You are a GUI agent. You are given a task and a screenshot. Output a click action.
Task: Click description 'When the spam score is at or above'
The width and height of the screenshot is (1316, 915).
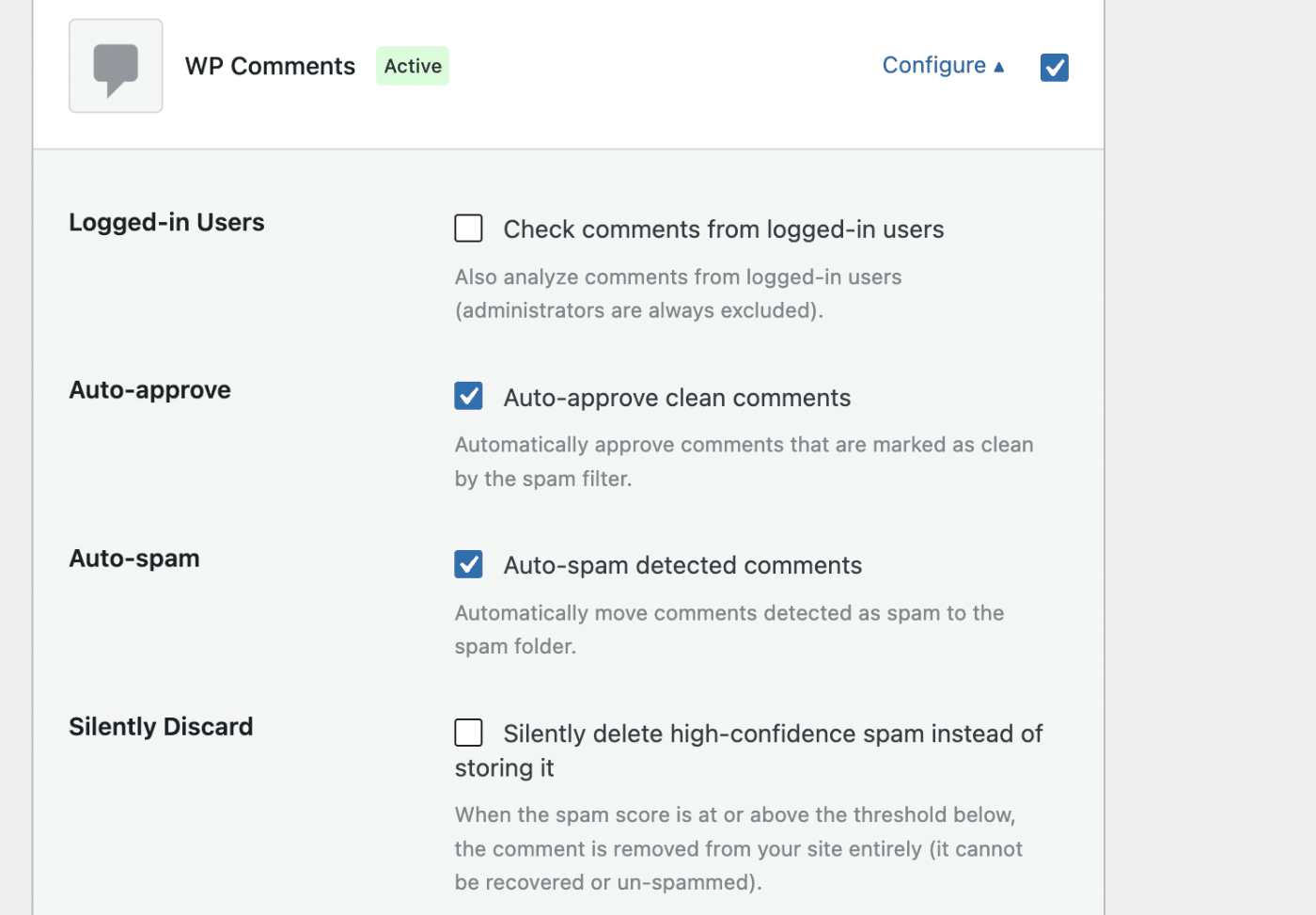point(738,848)
